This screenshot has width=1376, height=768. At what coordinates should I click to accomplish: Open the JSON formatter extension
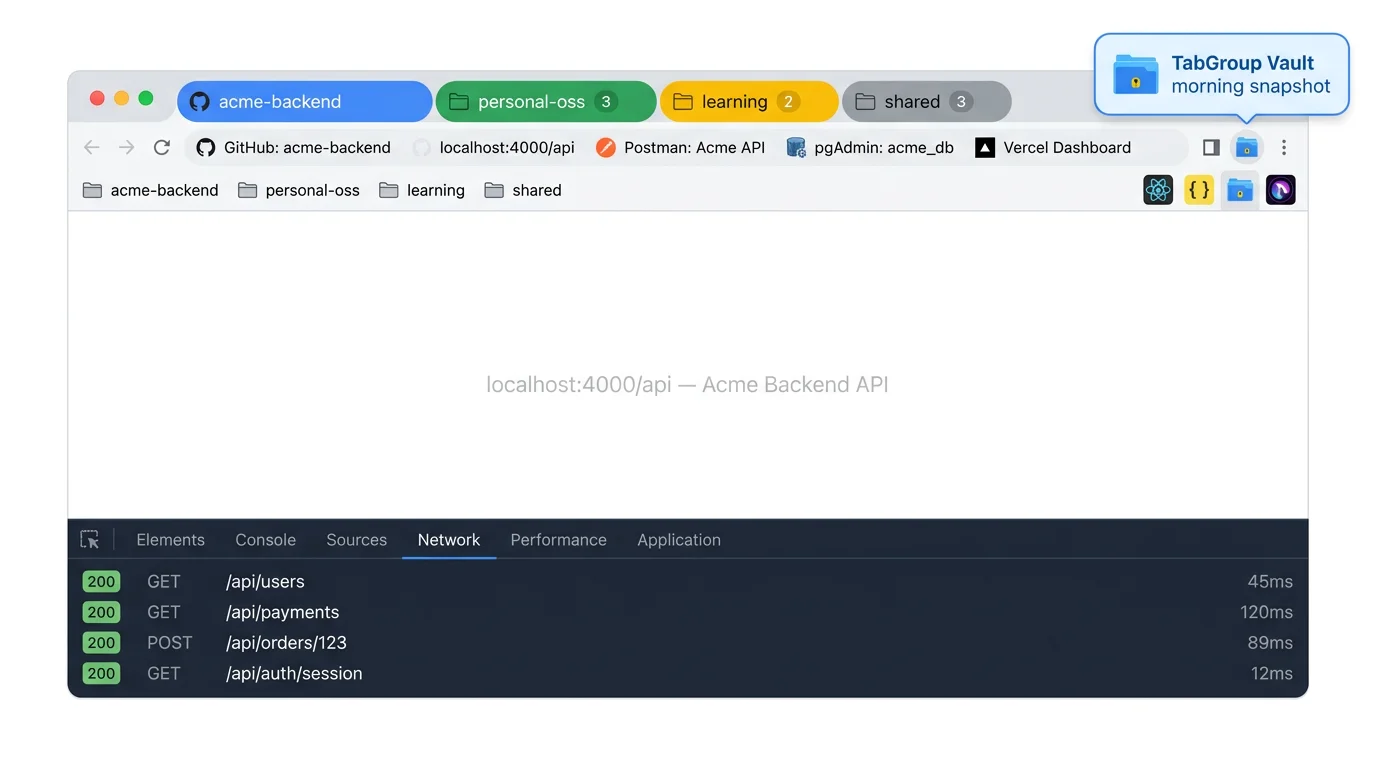pyautogui.click(x=1198, y=189)
